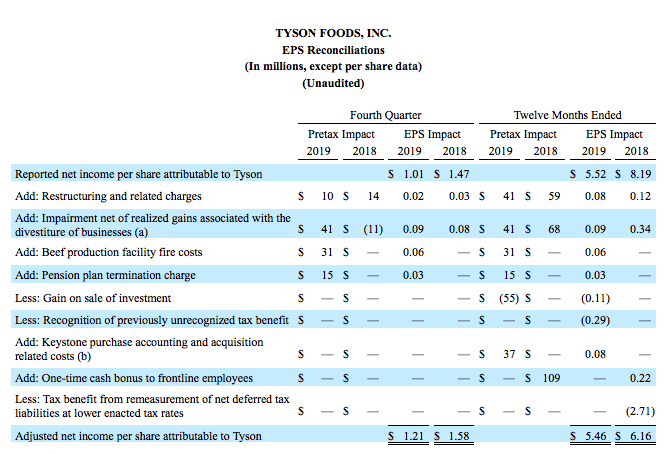Click 'Add: Impairment net of realized gains' label

pyautogui.click(x=153, y=225)
